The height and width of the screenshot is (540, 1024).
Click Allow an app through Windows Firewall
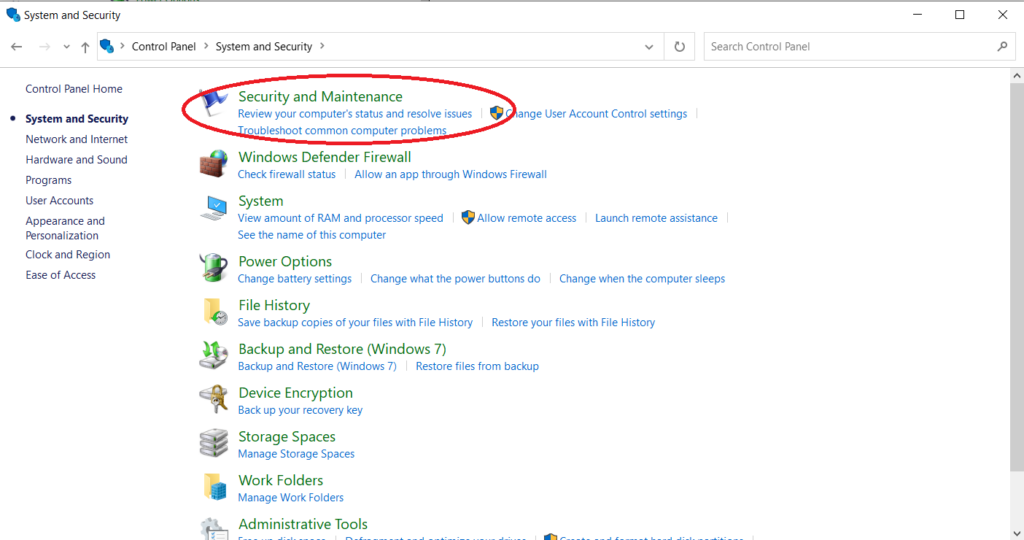[x=451, y=174]
